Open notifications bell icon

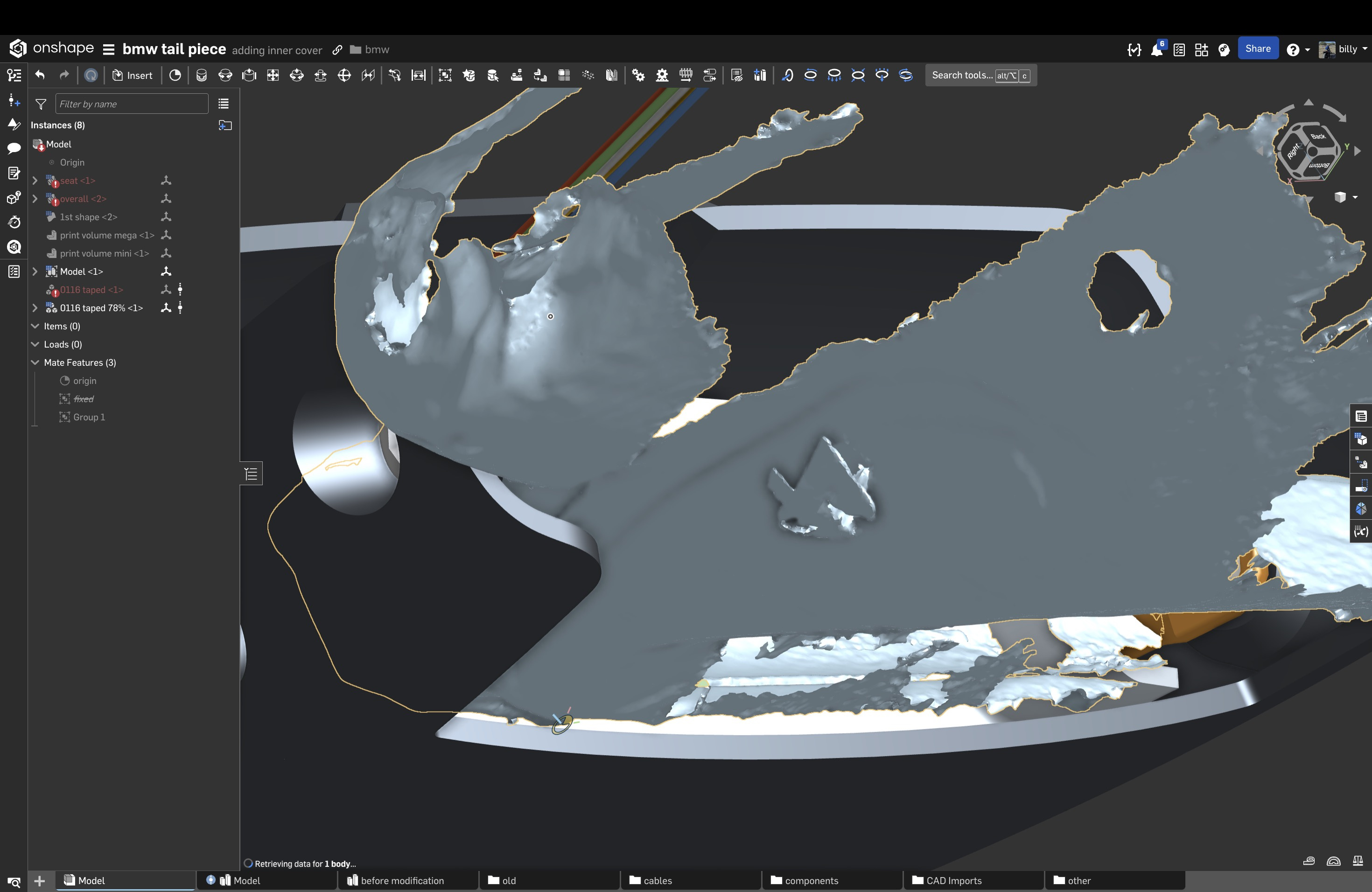1156,49
